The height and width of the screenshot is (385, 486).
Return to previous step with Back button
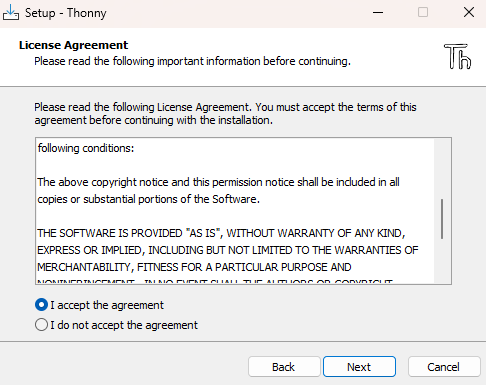pyautogui.click(x=284, y=367)
